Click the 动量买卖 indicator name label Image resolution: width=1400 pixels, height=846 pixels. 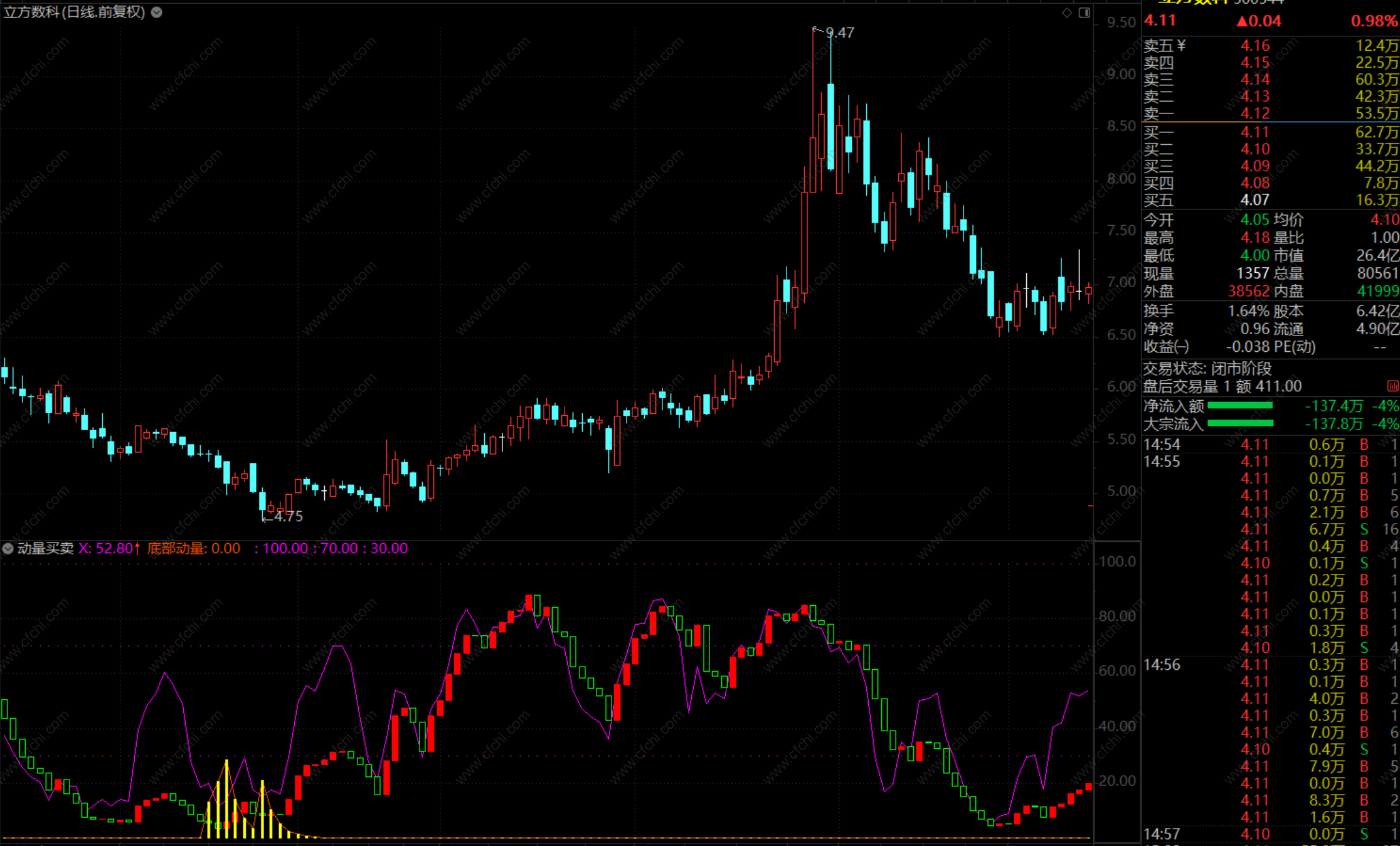click(x=45, y=548)
